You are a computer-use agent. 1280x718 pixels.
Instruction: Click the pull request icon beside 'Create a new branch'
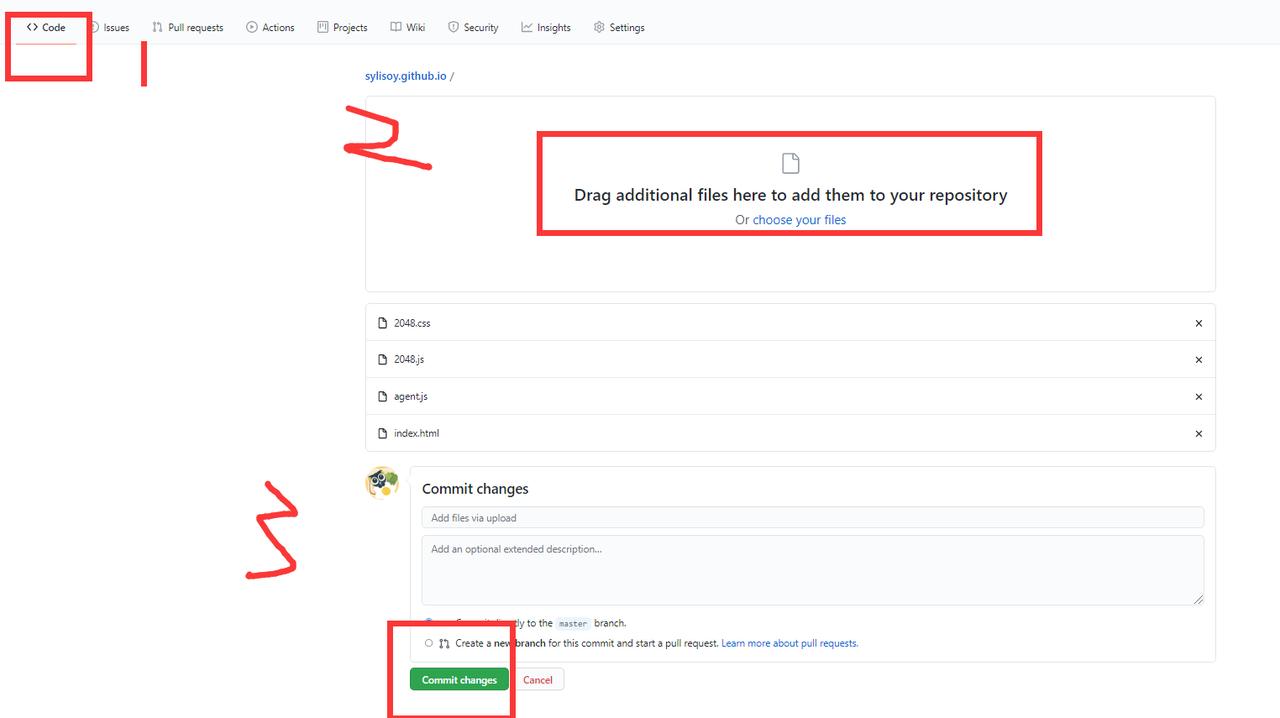click(x=444, y=643)
